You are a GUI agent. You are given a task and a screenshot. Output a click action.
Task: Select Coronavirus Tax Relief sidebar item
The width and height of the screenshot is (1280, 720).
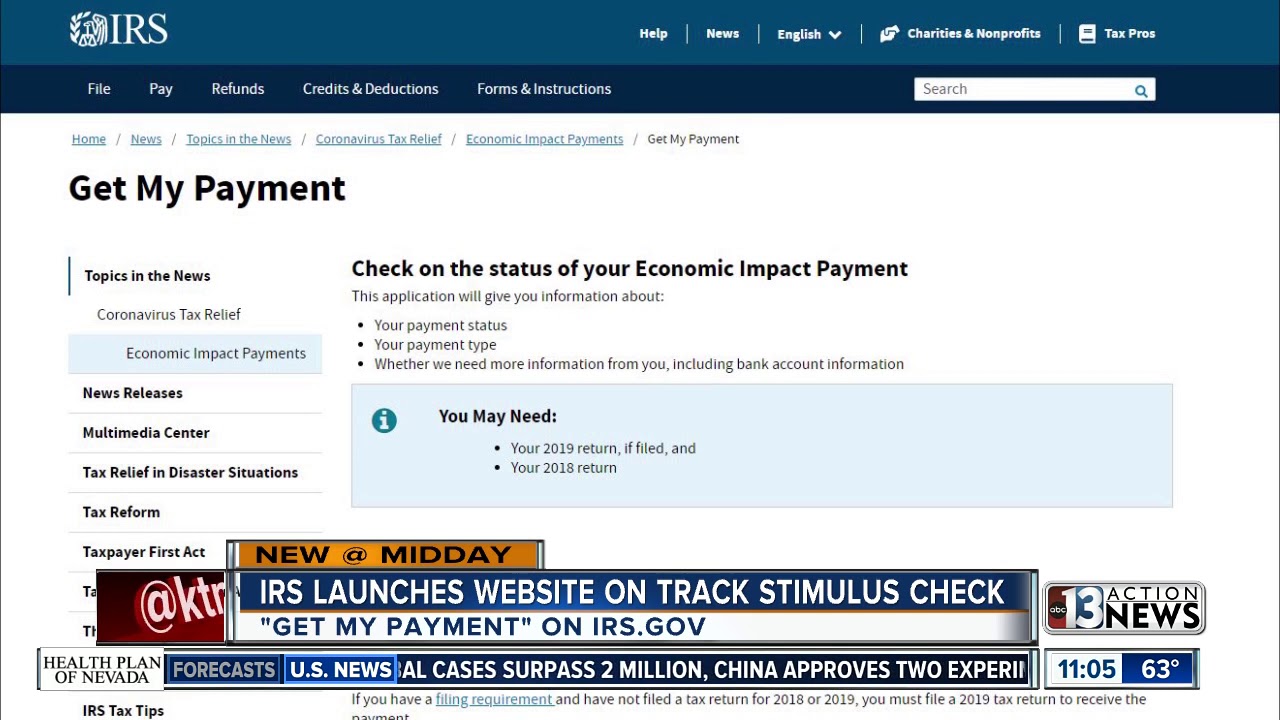click(169, 314)
